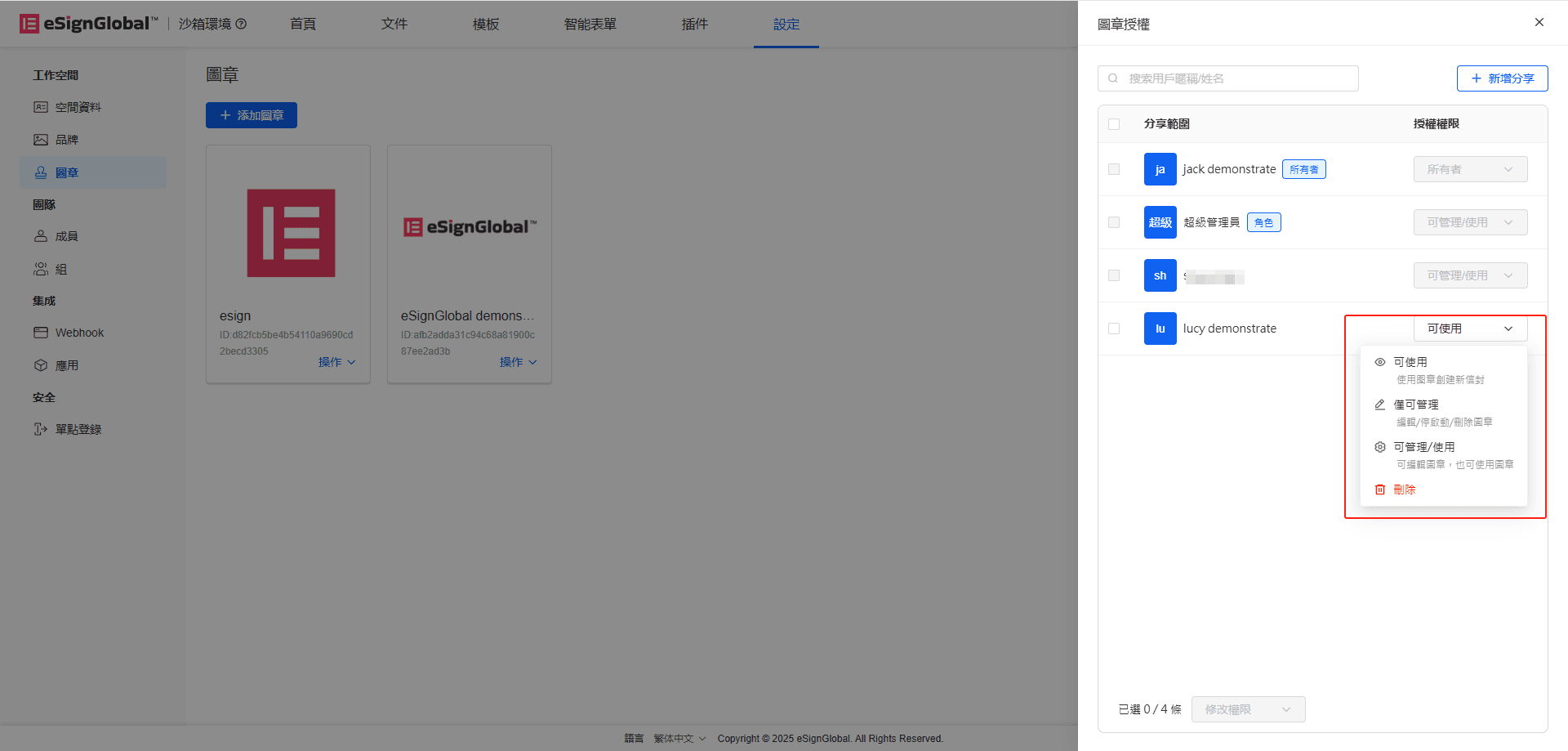Open the esign seal thumbnail

[x=292, y=233]
